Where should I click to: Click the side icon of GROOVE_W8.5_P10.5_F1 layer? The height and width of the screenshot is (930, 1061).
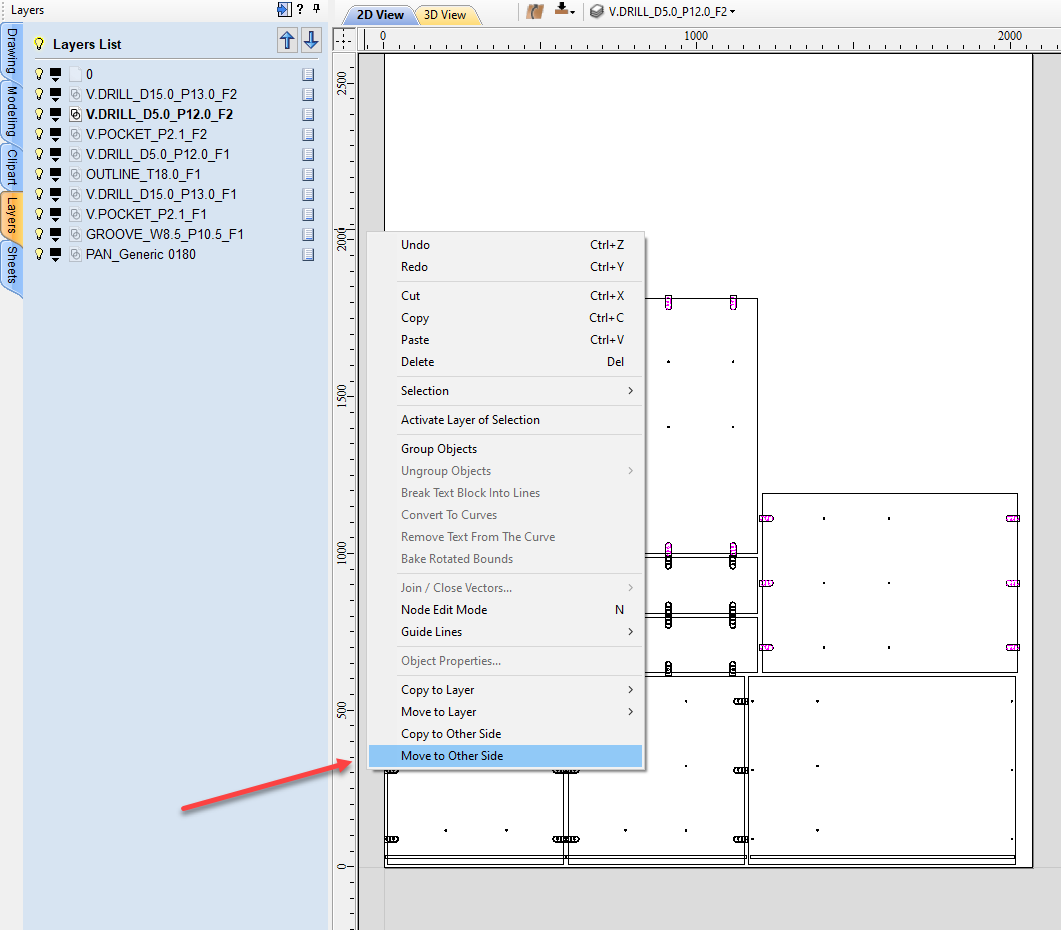(75, 234)
